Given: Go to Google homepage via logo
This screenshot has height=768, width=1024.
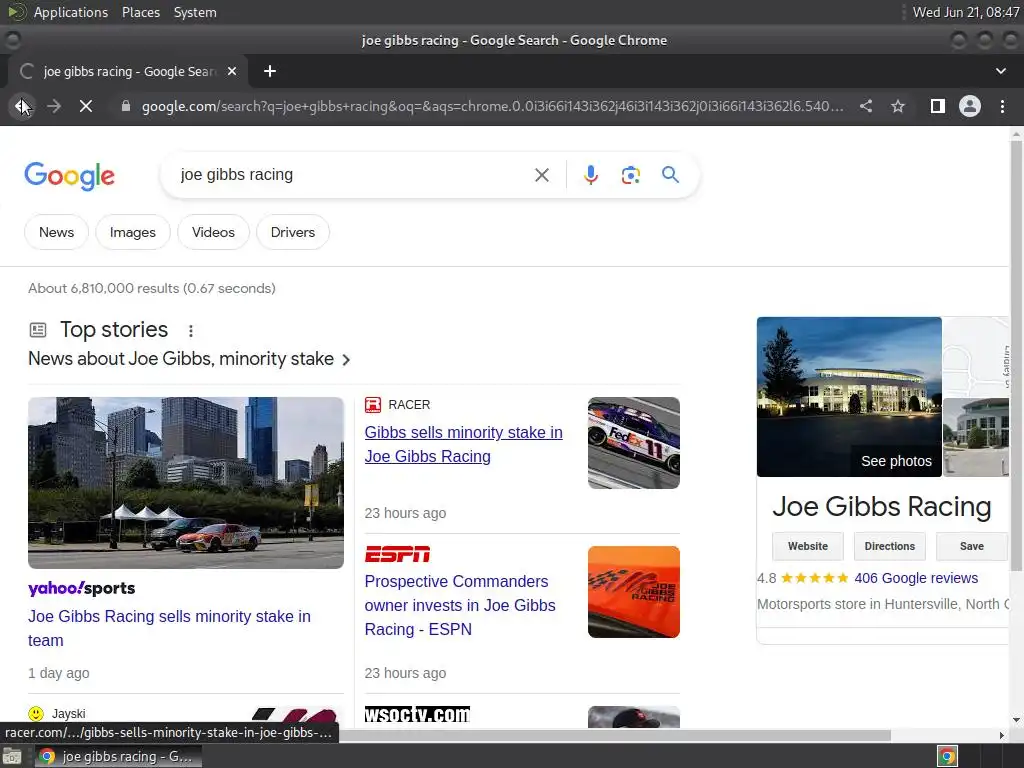Looking at the screenshot, I should click(x=69, y=176).
